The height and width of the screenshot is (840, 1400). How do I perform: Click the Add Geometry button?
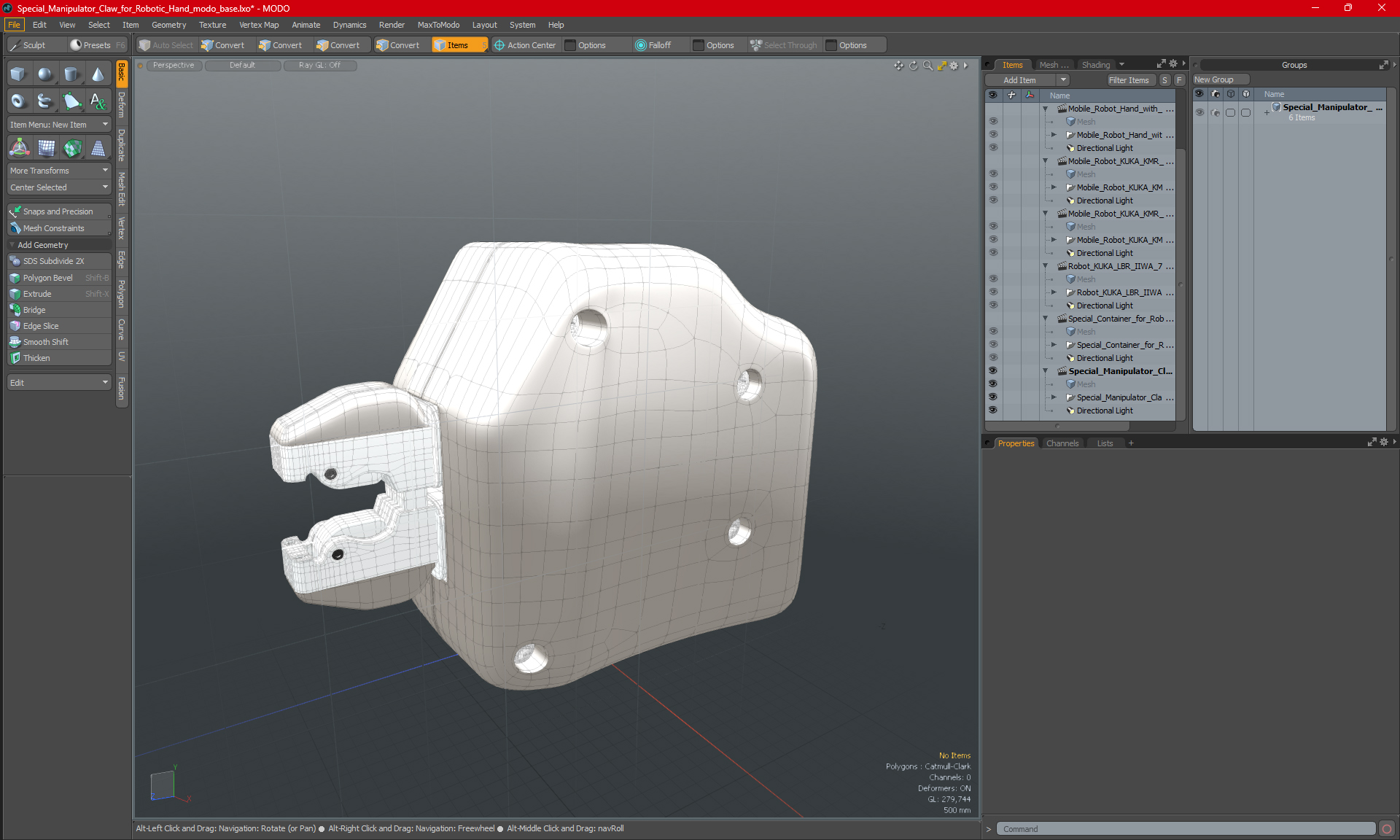coord(56,245)
